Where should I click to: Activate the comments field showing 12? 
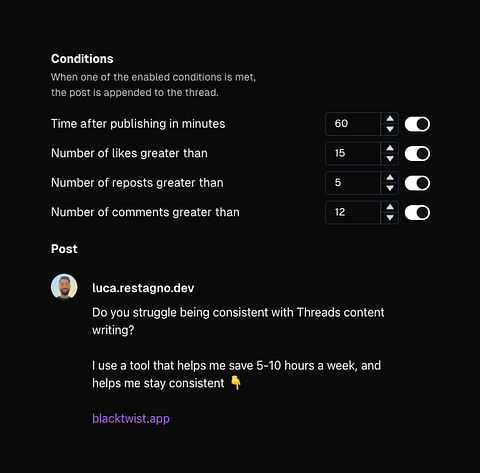click(353, 212)
